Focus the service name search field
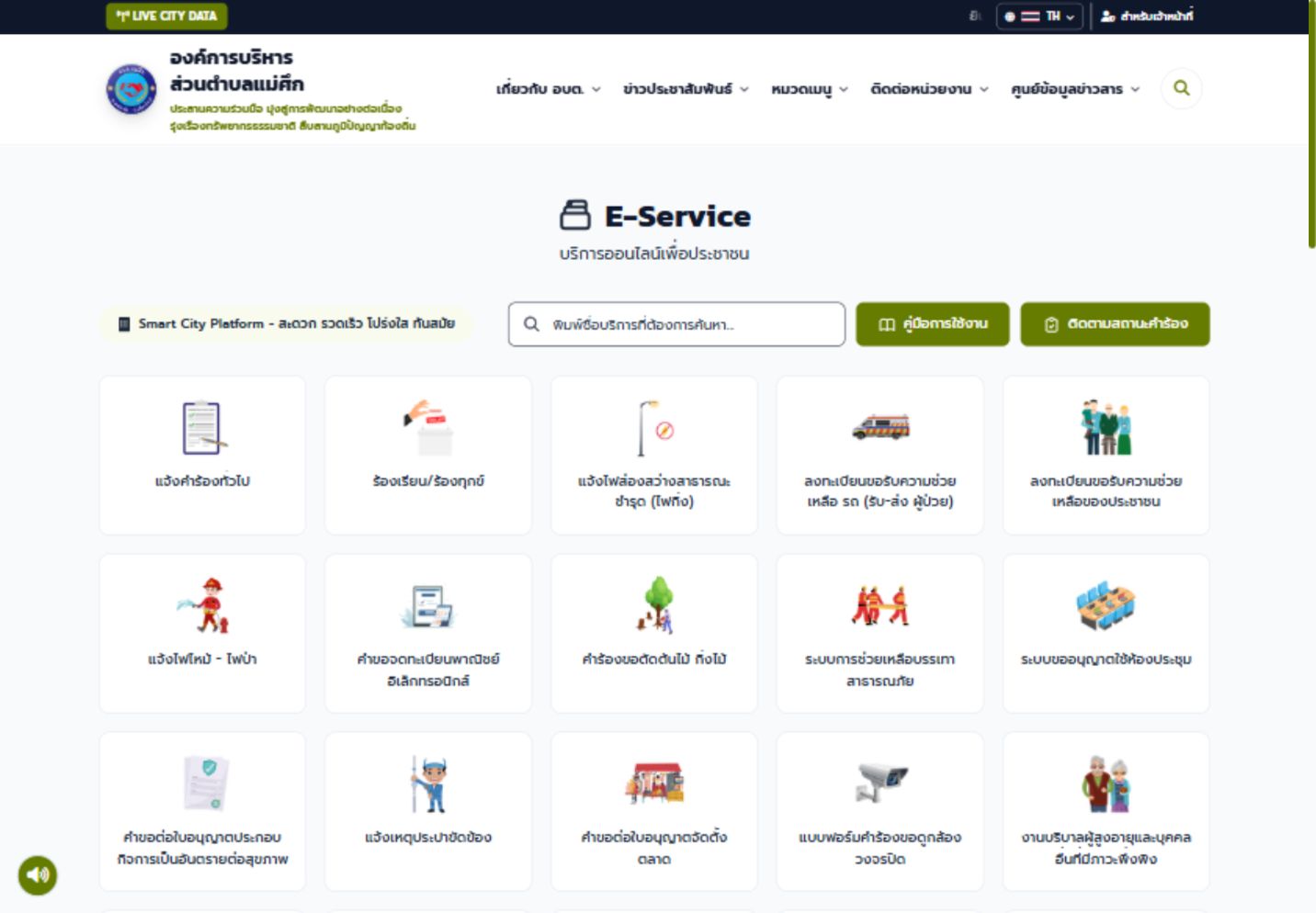This screenshot has height=913, width=1316. [676, 324]
